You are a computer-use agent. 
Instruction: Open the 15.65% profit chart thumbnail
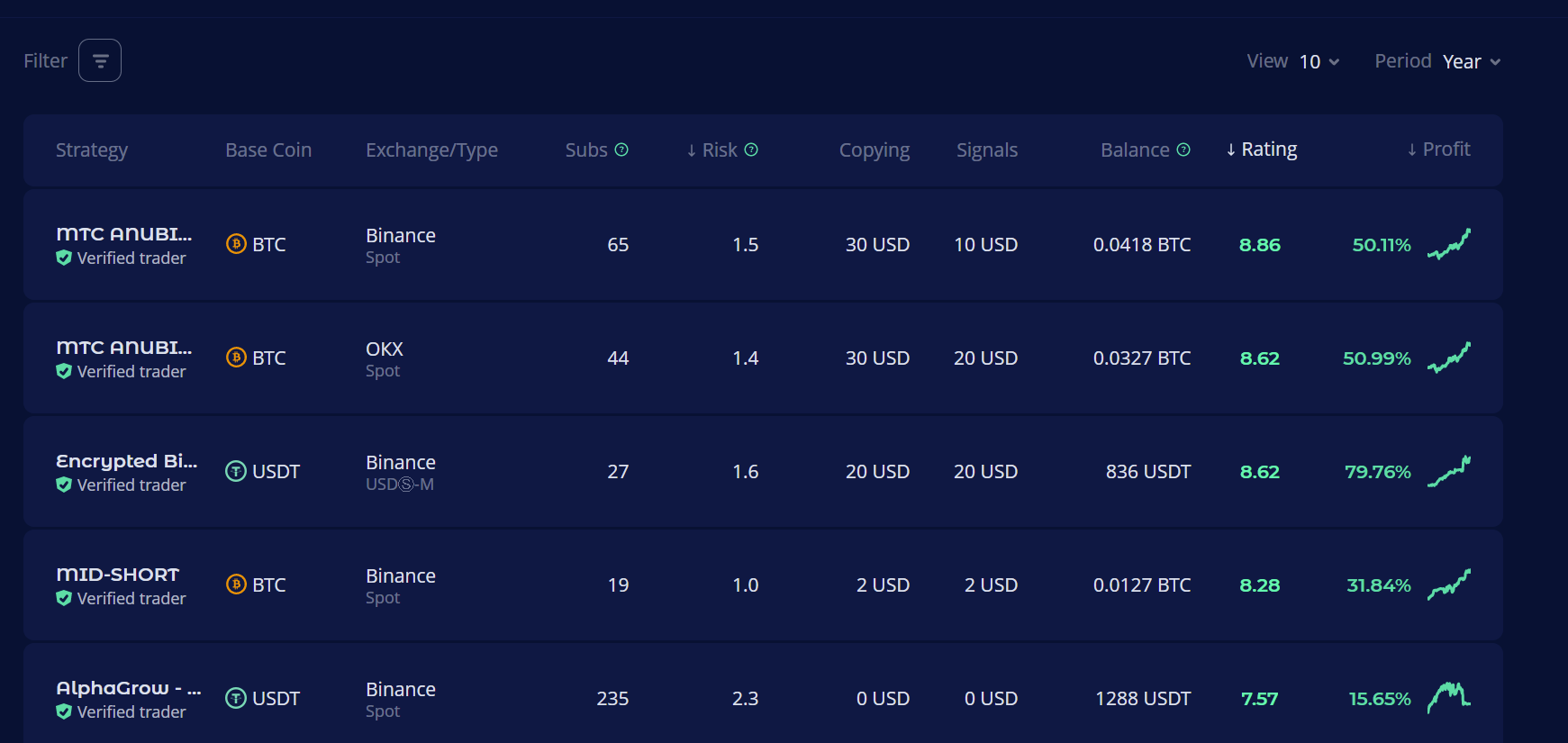coord(1448,698)
